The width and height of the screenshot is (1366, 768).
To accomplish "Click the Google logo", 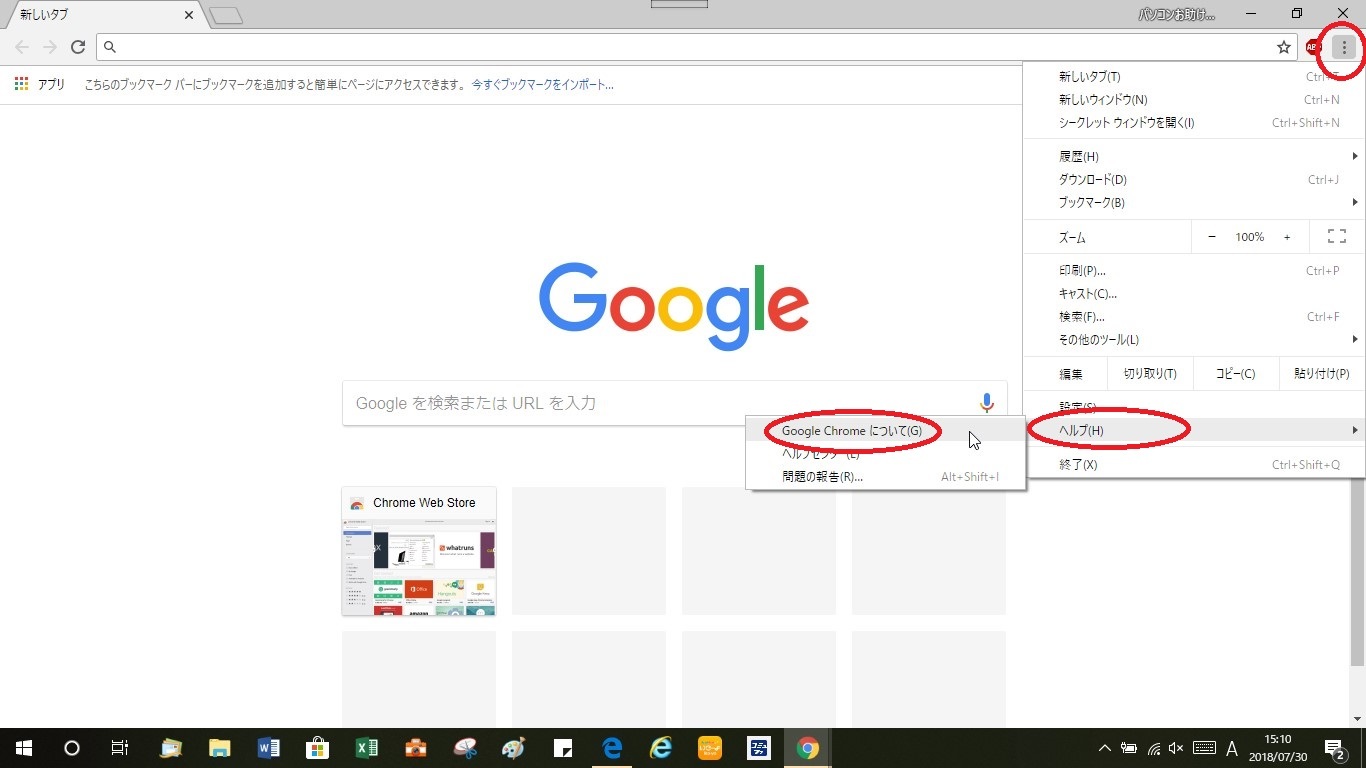I will 674,307.
